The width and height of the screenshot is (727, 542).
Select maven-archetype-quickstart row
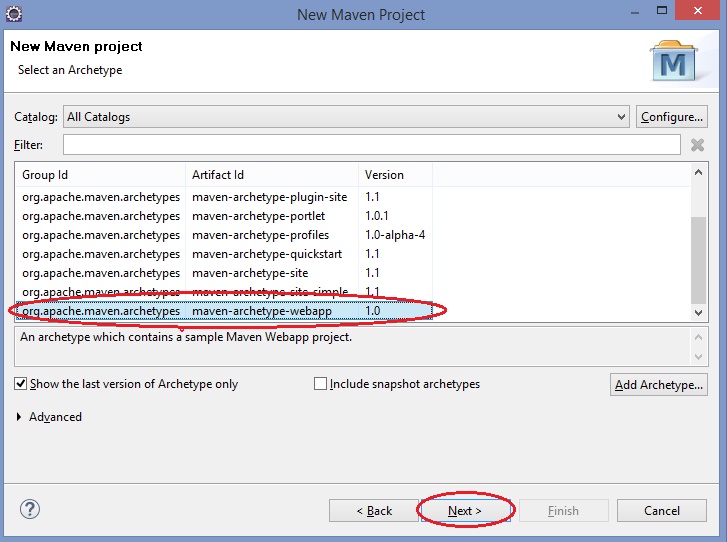(223, 254)
